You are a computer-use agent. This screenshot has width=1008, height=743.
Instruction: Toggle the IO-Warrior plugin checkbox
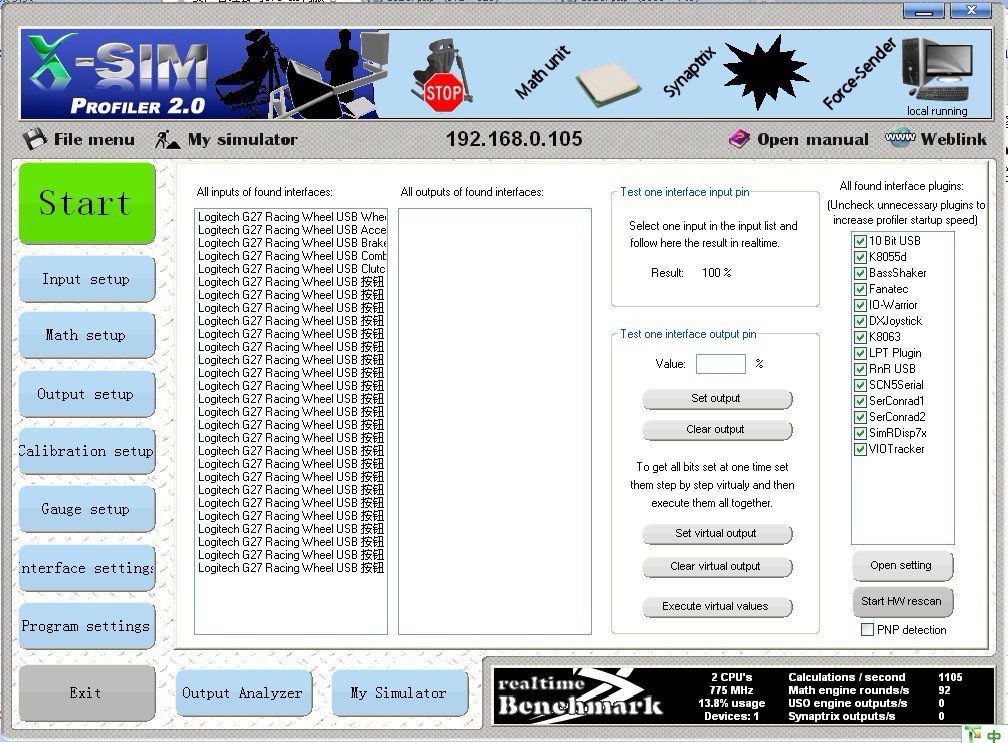(860, 305)
